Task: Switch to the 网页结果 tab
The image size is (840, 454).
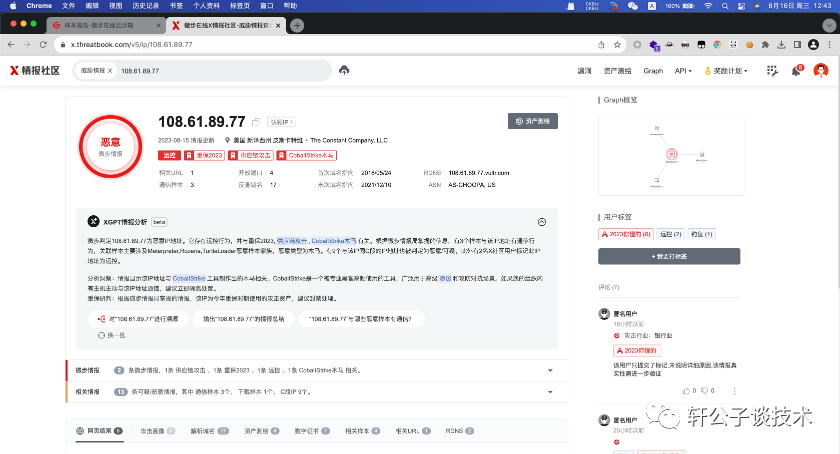Action: (100, 430)
